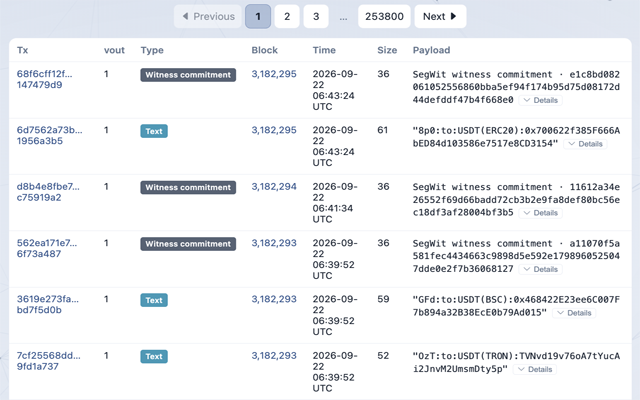Click the pagination ellipsis
This screenshot has height=400, width=640.
[343, 17]
